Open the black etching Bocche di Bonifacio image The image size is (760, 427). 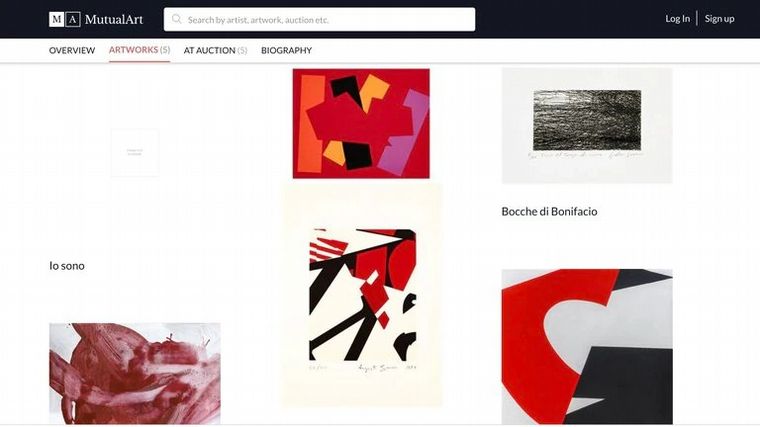[x=587, y=126]
